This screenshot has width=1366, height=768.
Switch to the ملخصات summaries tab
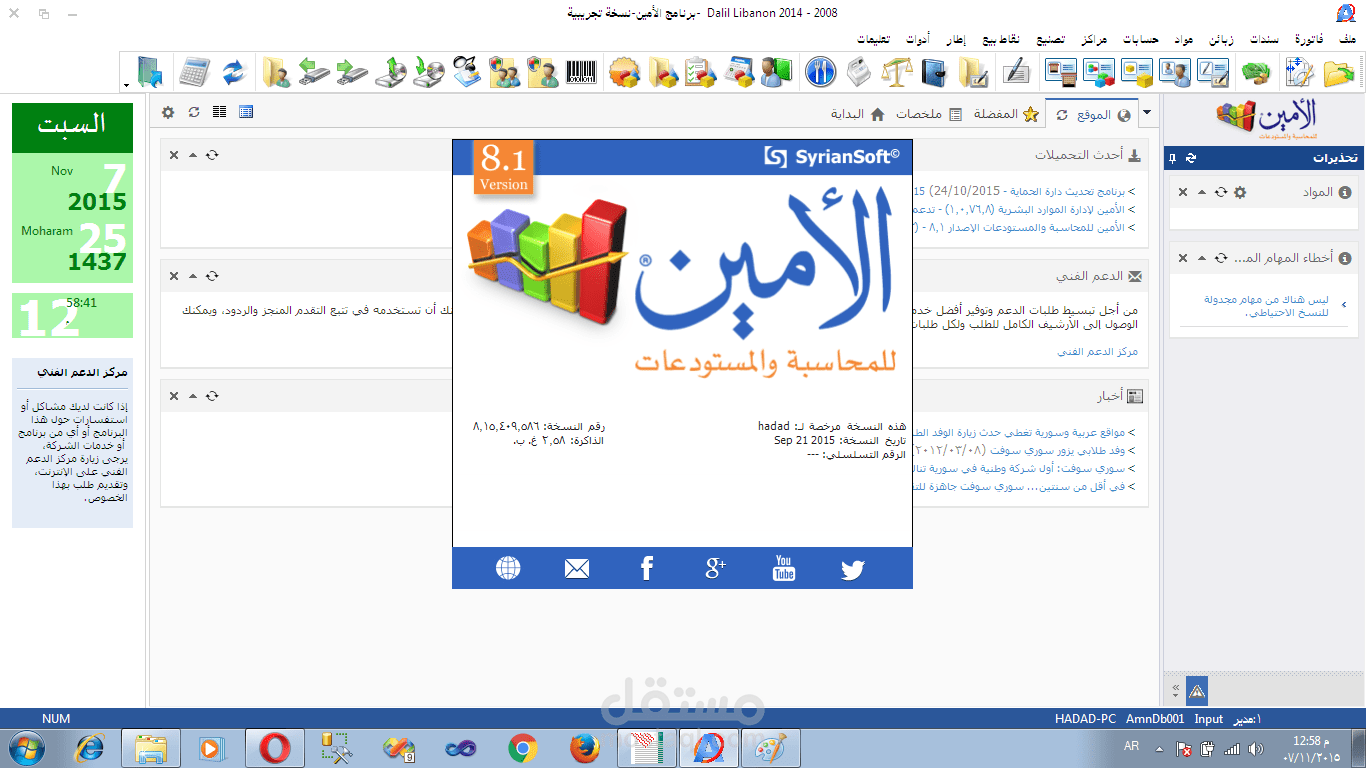click(928, 114)
